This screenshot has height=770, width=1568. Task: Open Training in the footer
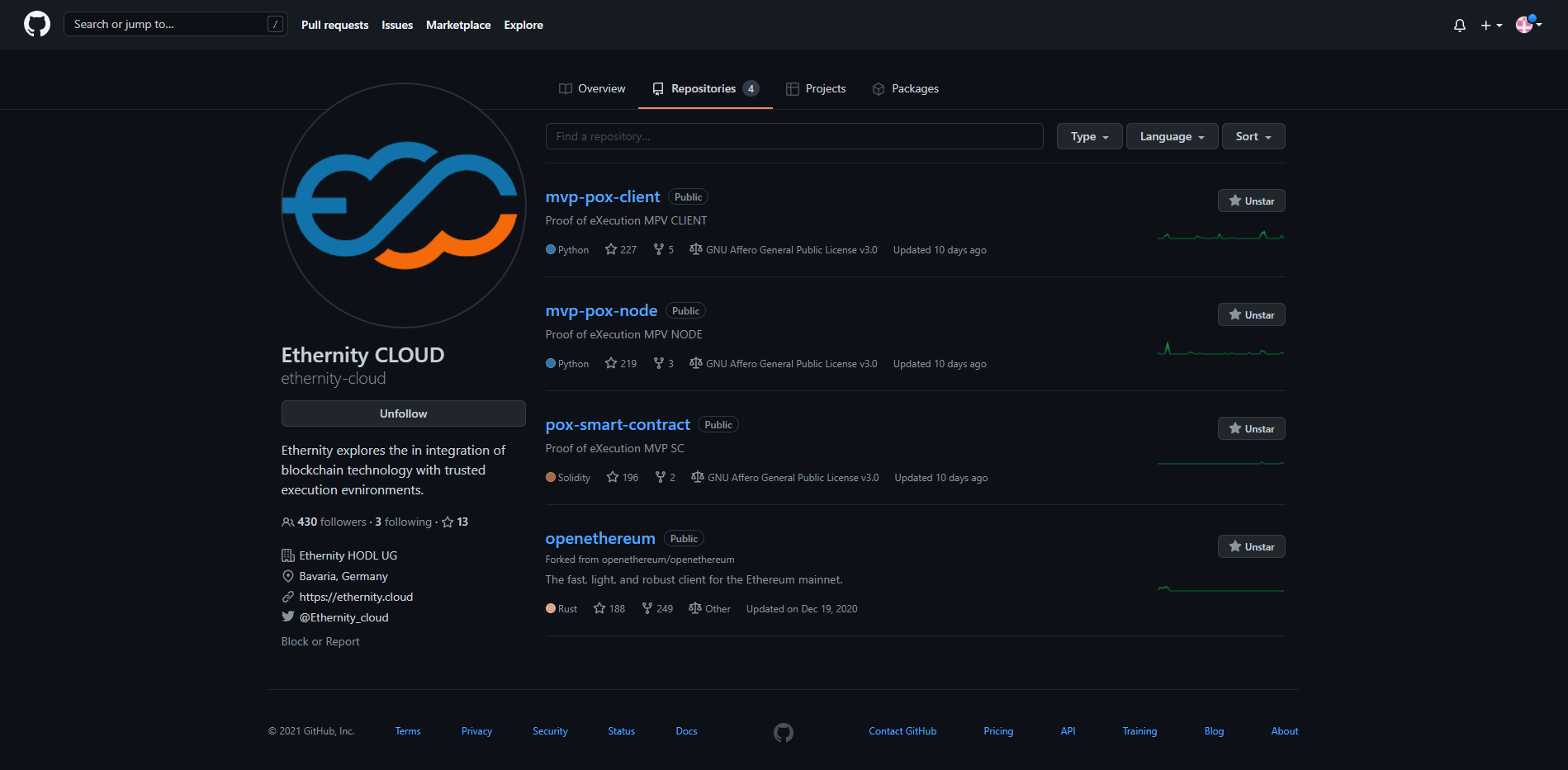1139,731
